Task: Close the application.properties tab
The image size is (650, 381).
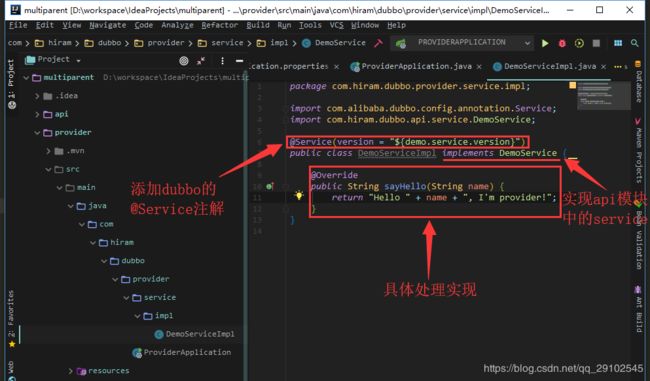Action: point(336,67)
